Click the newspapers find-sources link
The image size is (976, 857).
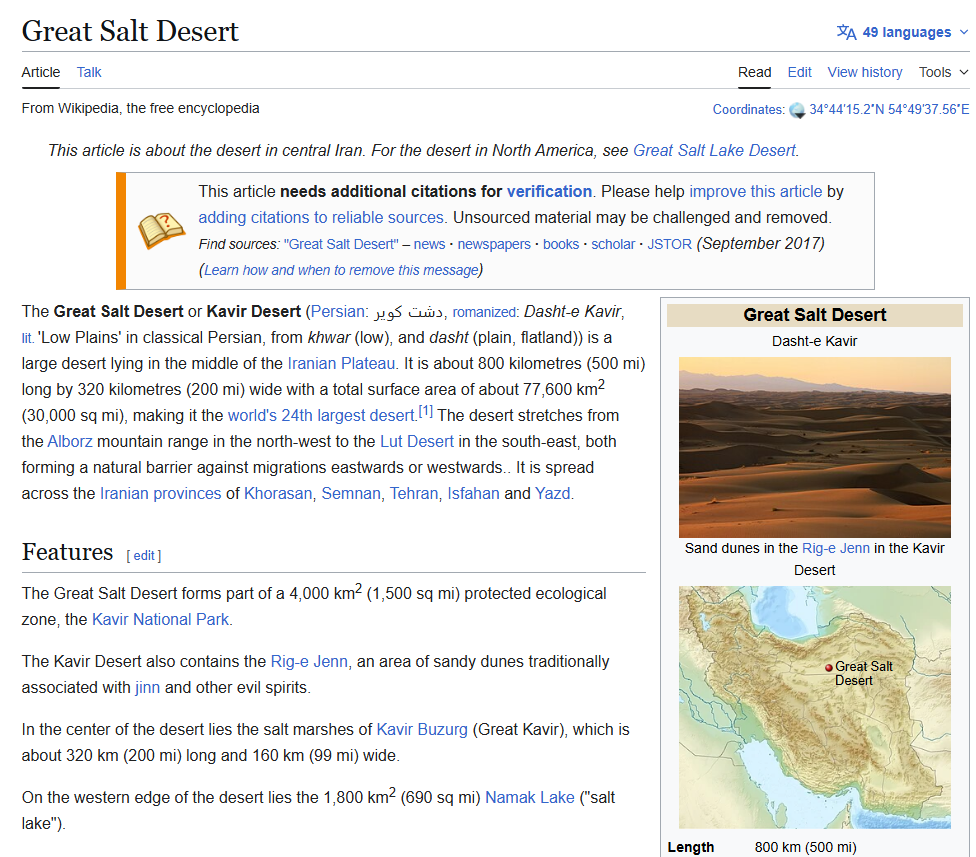494,245
